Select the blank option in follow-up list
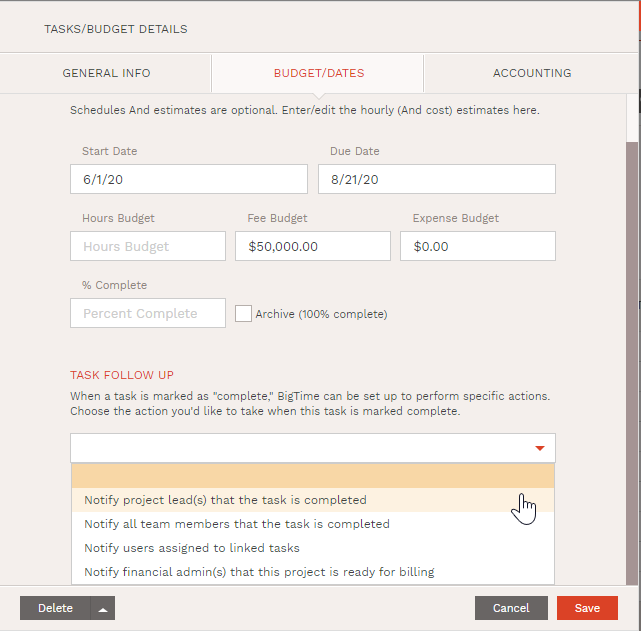641x631 pixels. pyautogui.click(x=313, y=476)
